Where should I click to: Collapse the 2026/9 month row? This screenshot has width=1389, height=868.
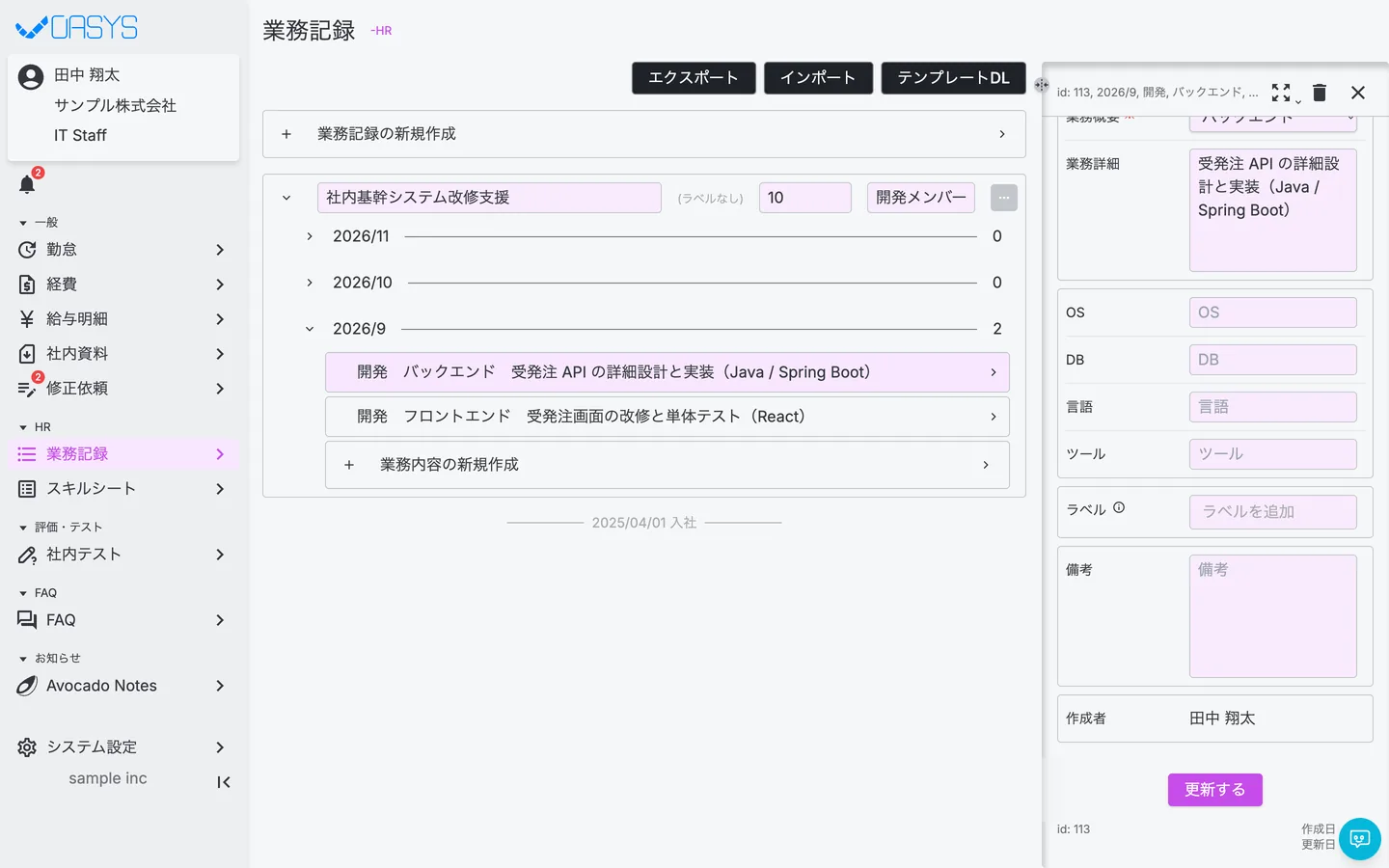click(x=310, y=329)
